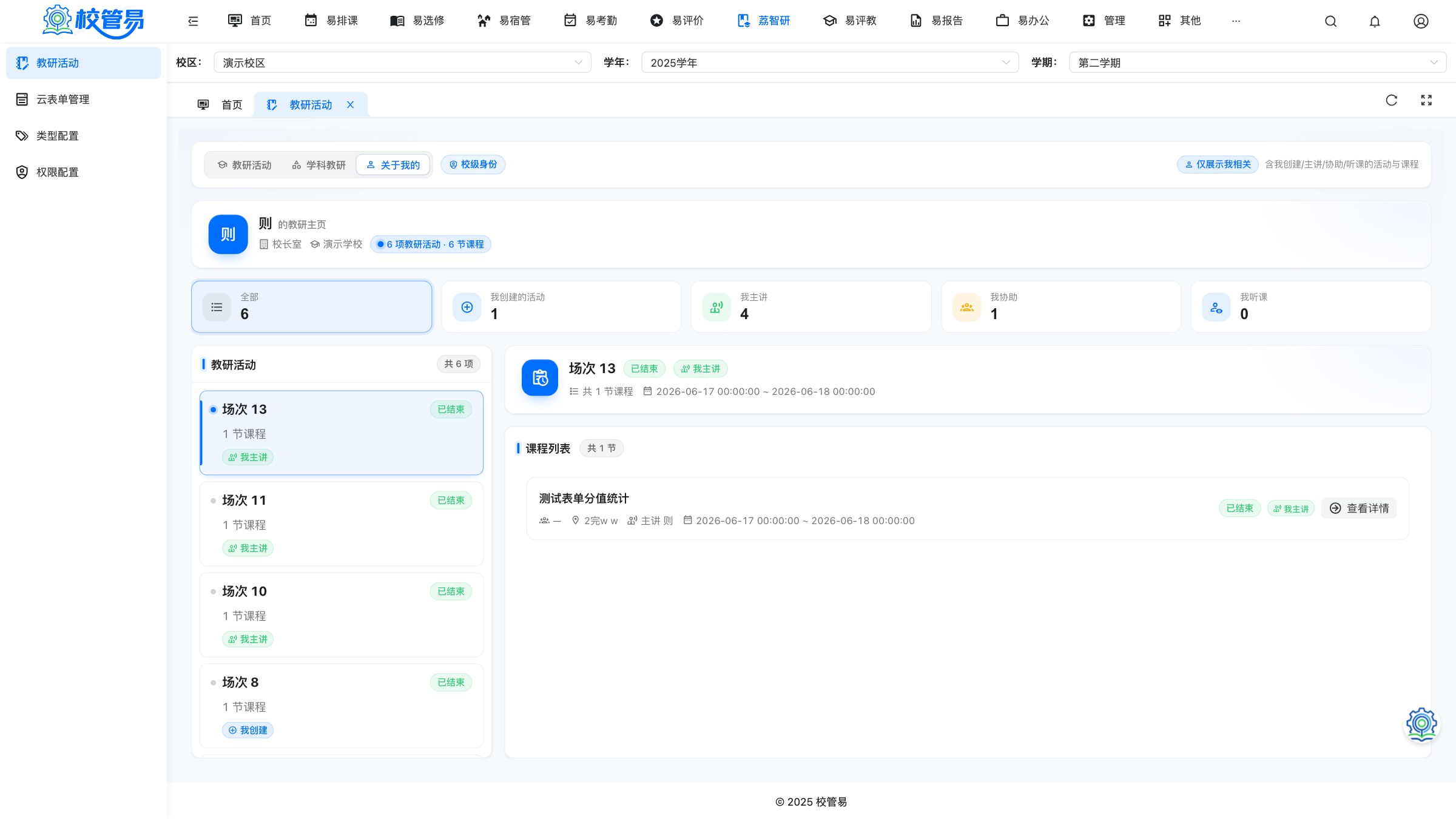Select the 学科教研 segment tab
Image resolution: width=1456 pixels, height=819 pixels.
(318, 165)
